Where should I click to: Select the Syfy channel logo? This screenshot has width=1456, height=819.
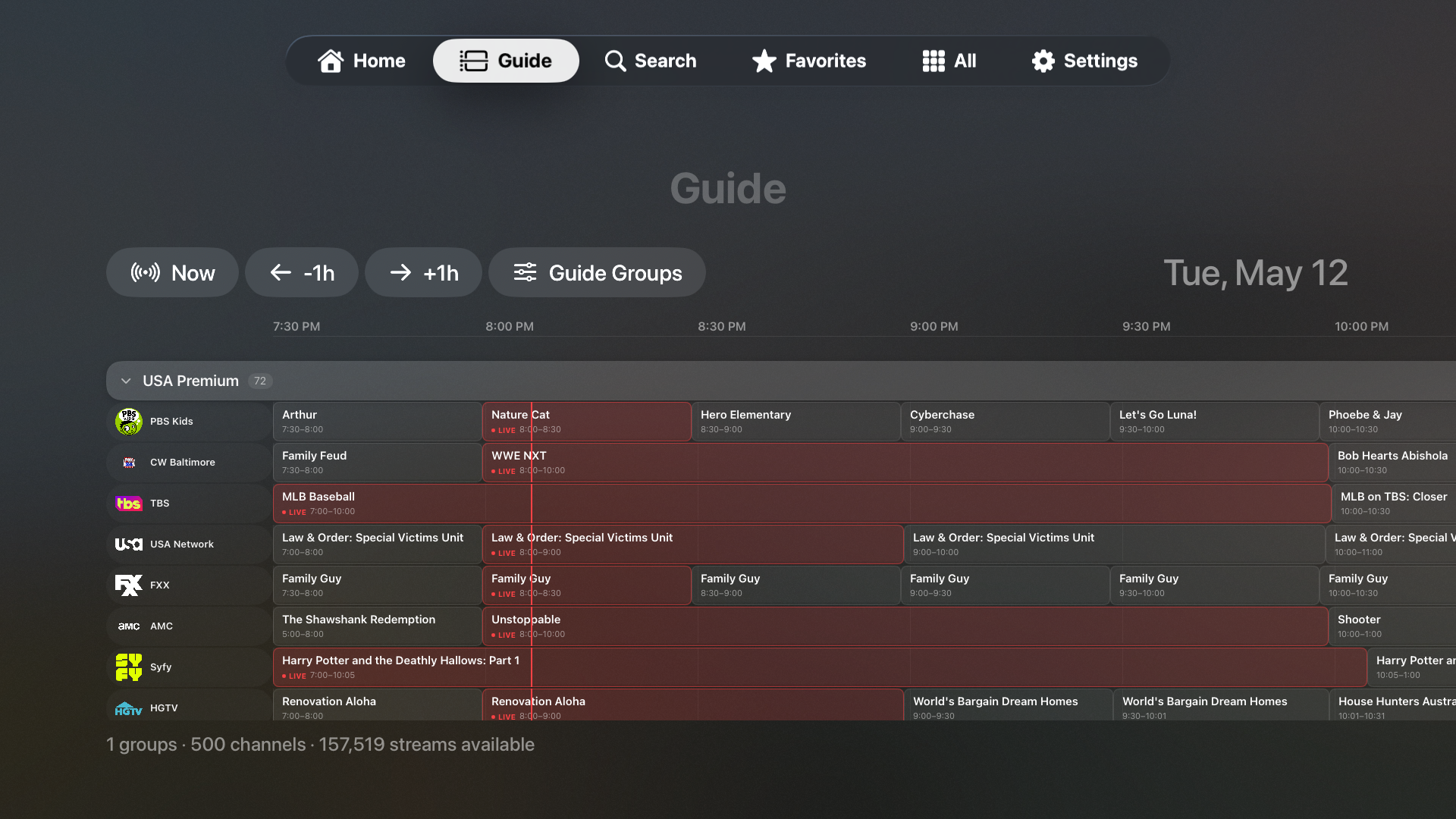click(129, 667)
